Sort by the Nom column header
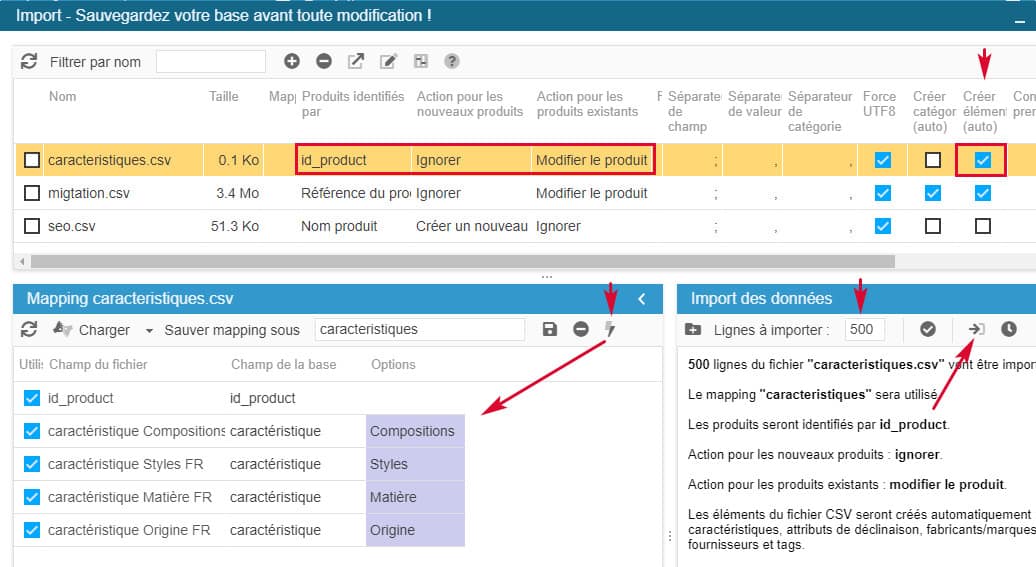1036x567 pixels. (x=62, y=97)
